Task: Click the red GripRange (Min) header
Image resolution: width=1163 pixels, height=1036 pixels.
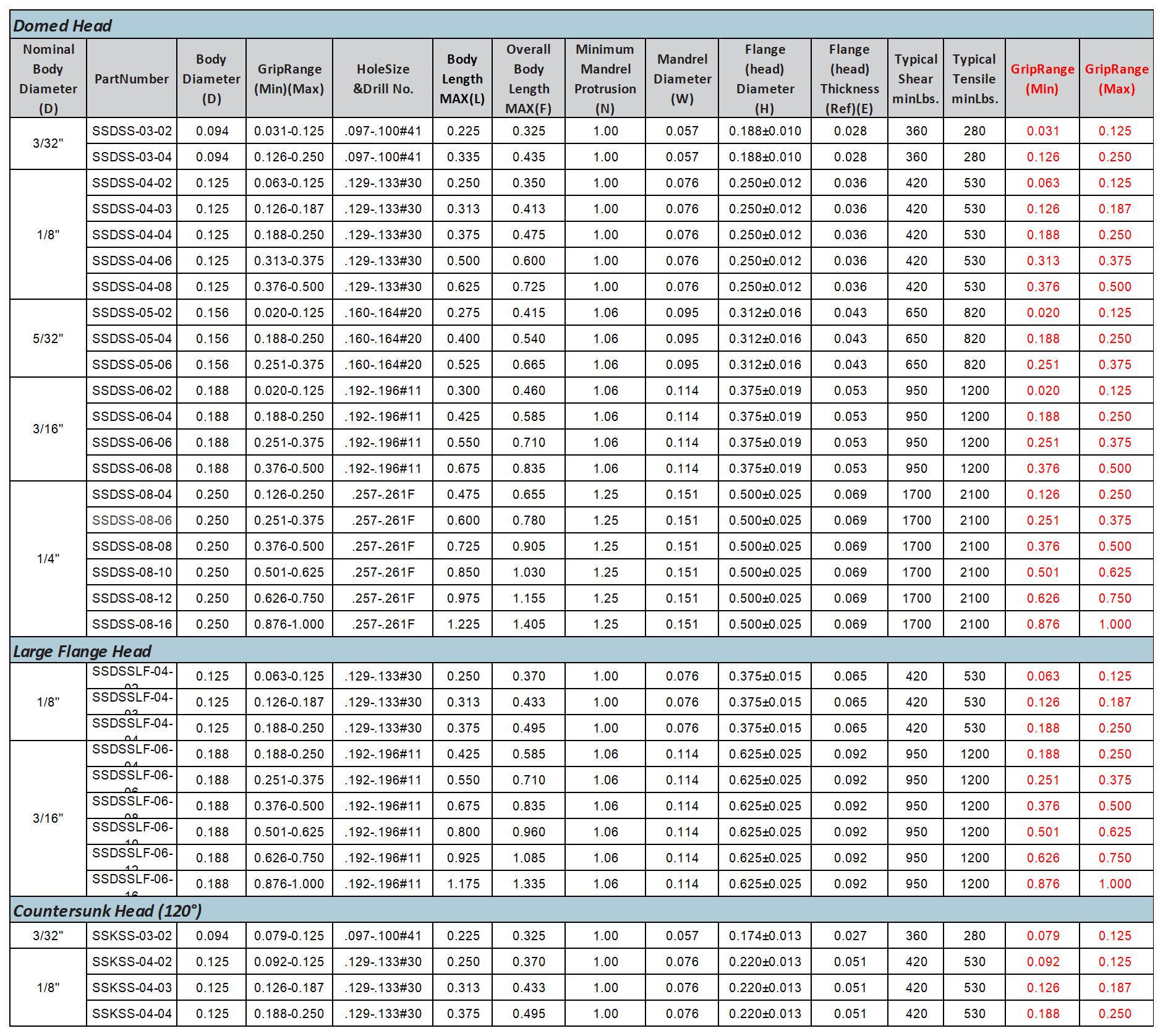Action: click(1042, 79)
